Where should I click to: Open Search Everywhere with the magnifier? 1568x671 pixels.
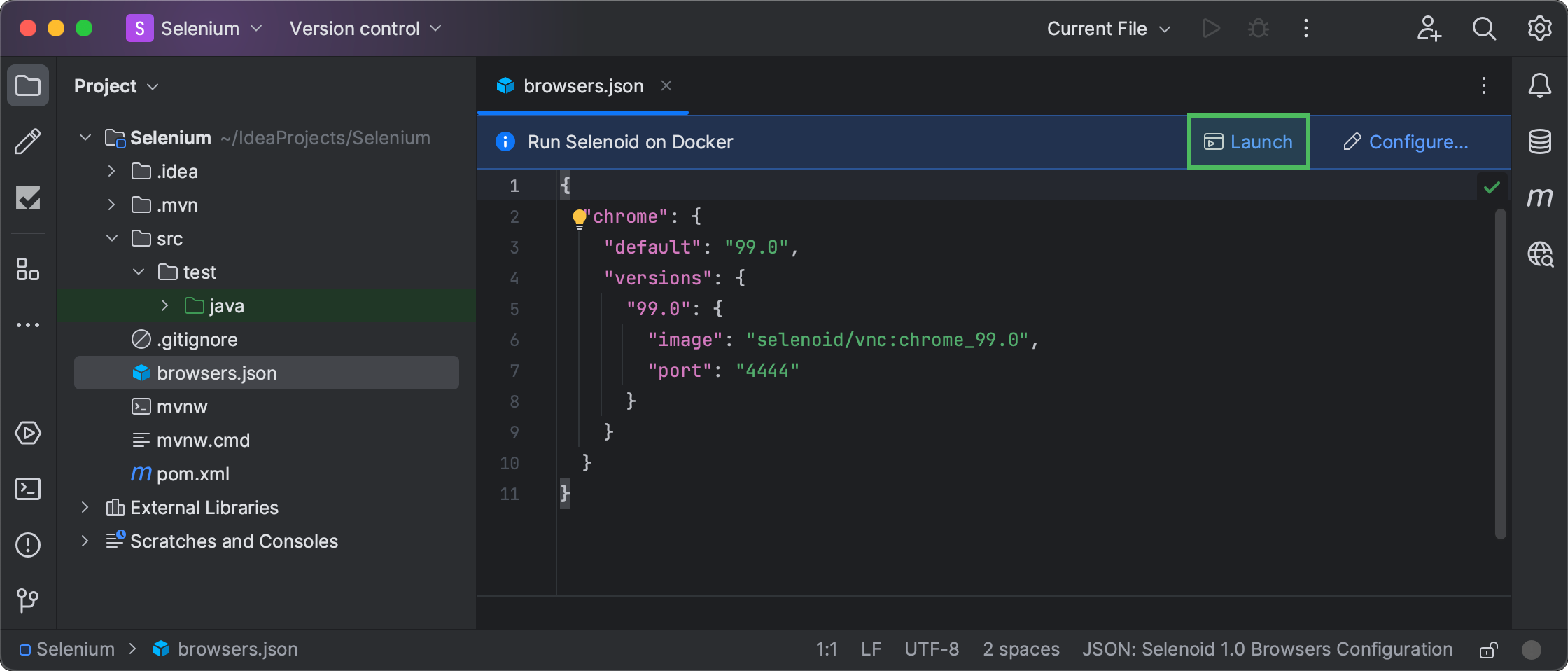[x=1484, y=29]
